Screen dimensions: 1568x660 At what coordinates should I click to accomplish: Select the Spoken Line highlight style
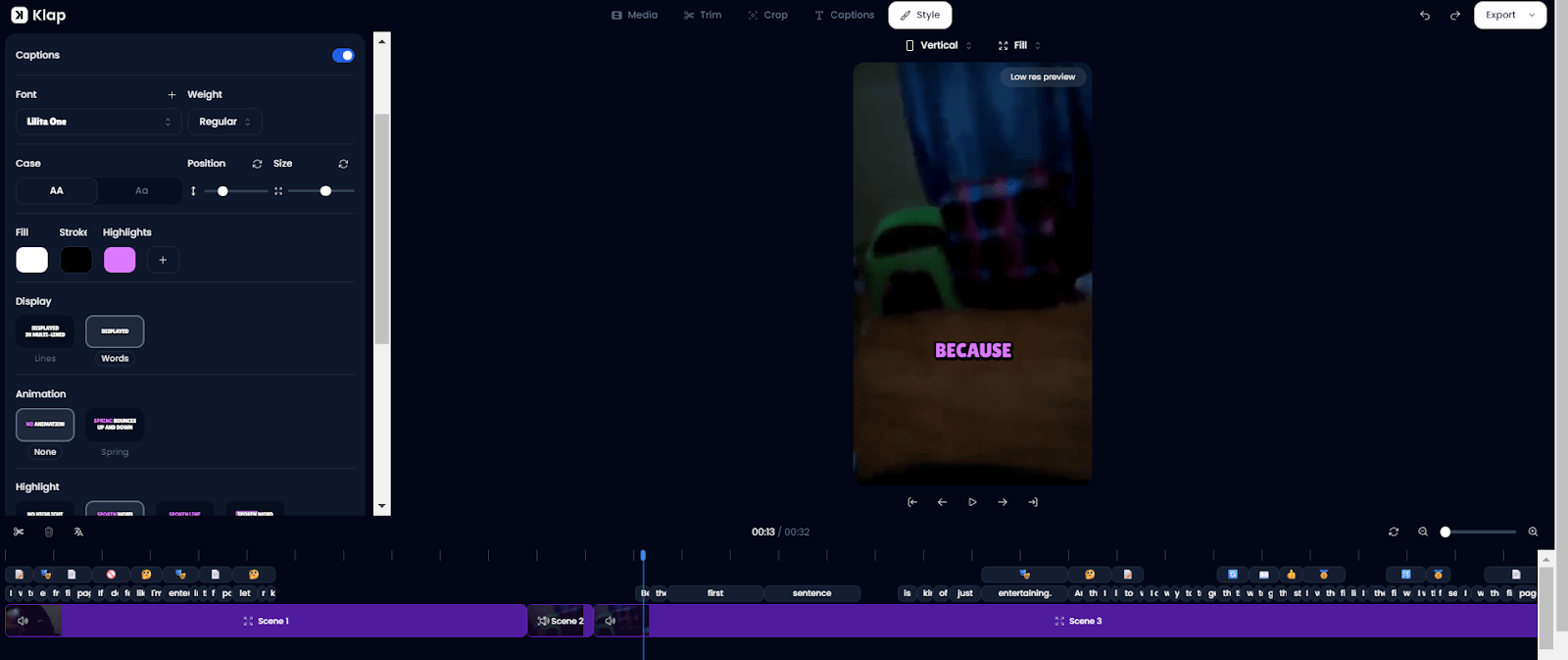(184, 510)
